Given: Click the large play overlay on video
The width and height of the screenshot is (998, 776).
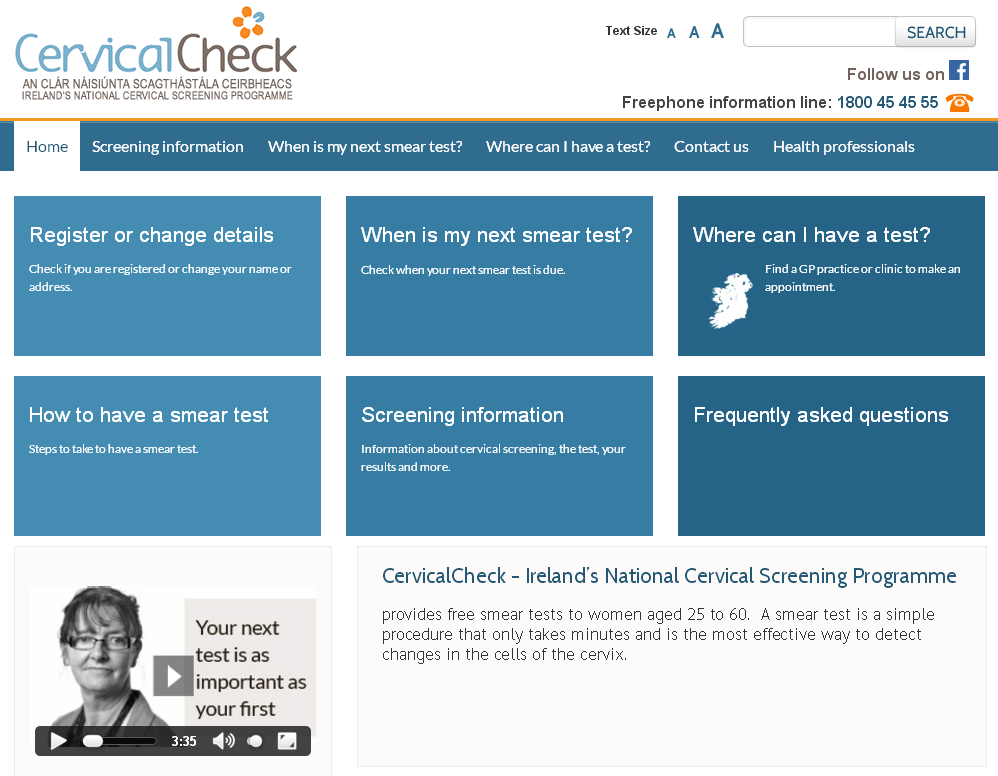Looking at the screenshot, I should [173, 676].
